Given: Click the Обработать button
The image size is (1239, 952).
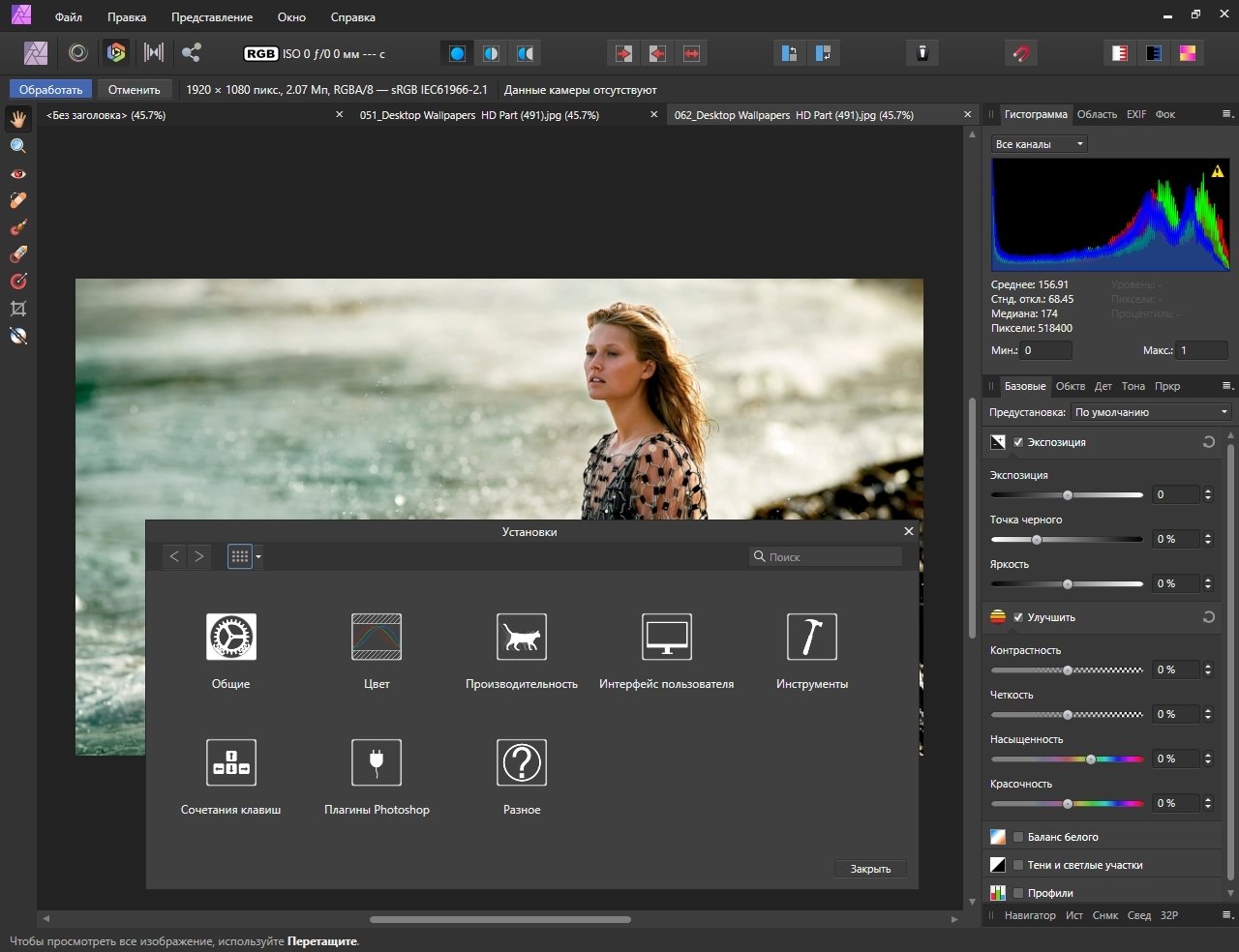Looking at the screenshot, I should pos(50,90).
